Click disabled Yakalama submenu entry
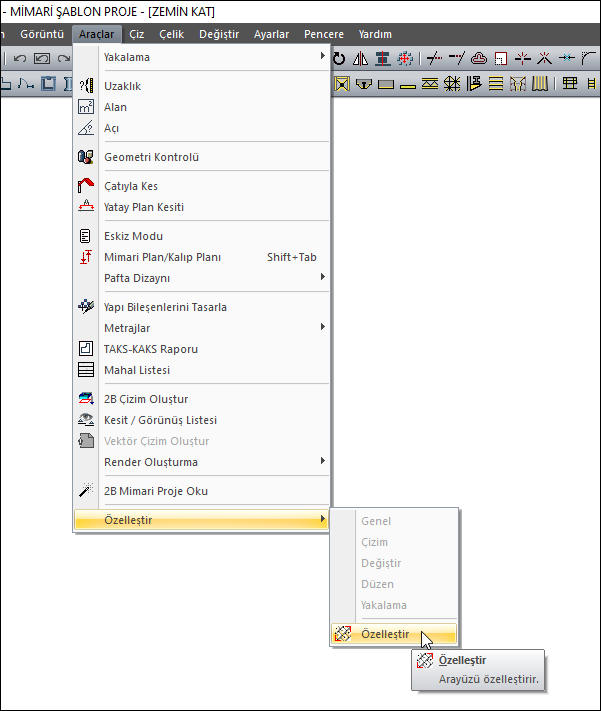601x711 pixels. tap(394, 605)
